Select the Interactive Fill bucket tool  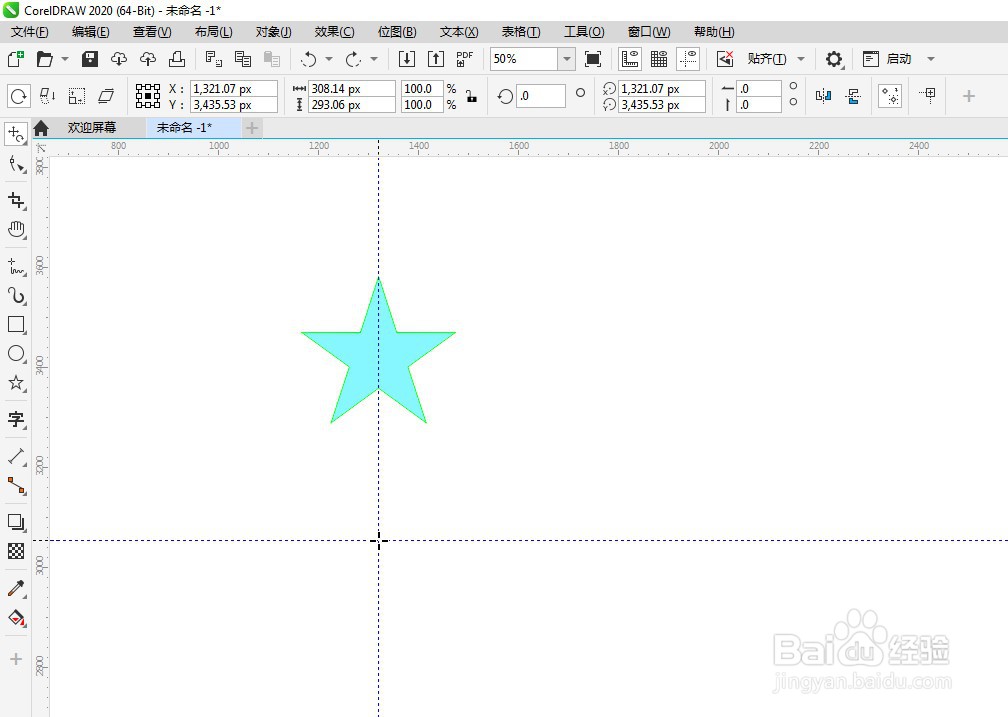pyautogui.click(x=17, y=618)
